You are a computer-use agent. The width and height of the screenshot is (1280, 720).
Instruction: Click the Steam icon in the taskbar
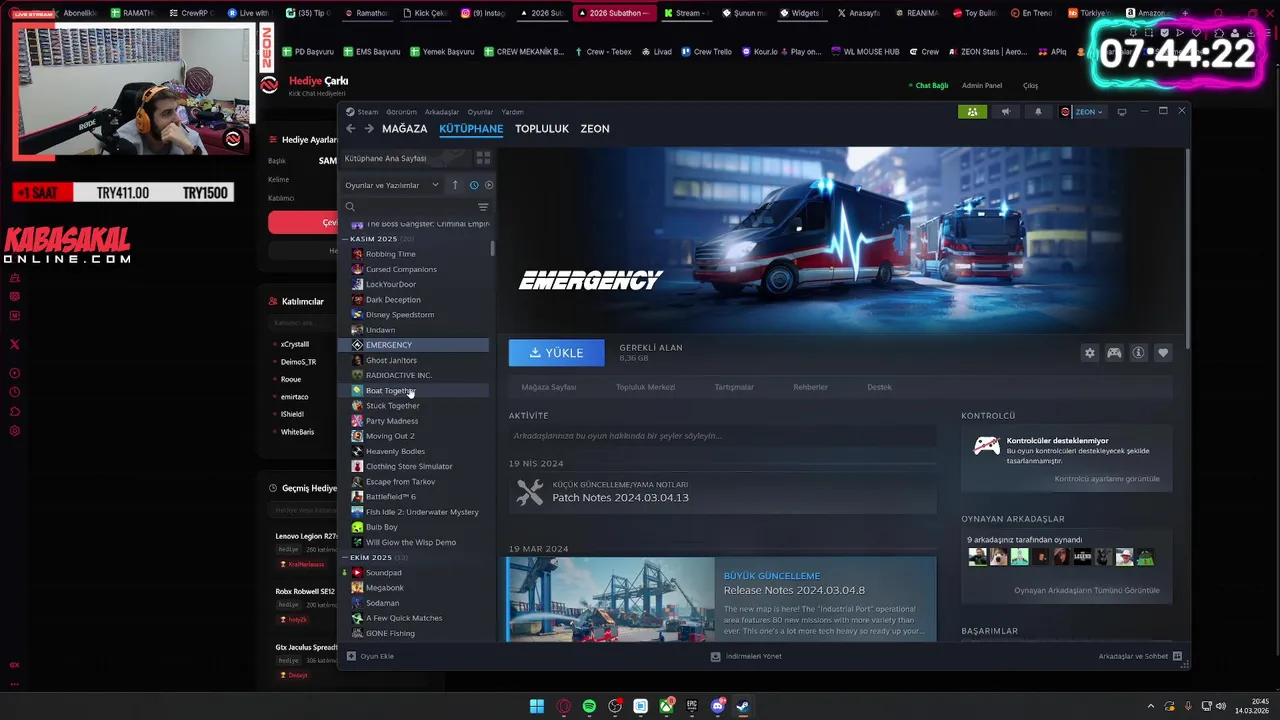coord(743,706)
